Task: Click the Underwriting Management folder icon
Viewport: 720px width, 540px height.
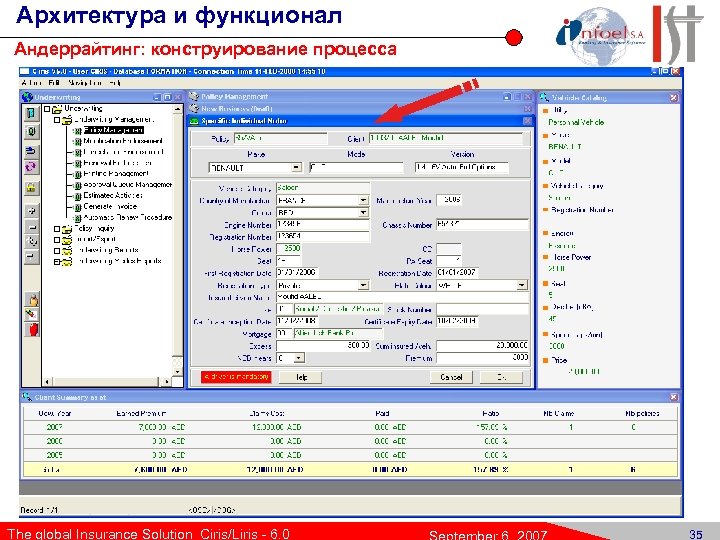Action: (67, 120)
